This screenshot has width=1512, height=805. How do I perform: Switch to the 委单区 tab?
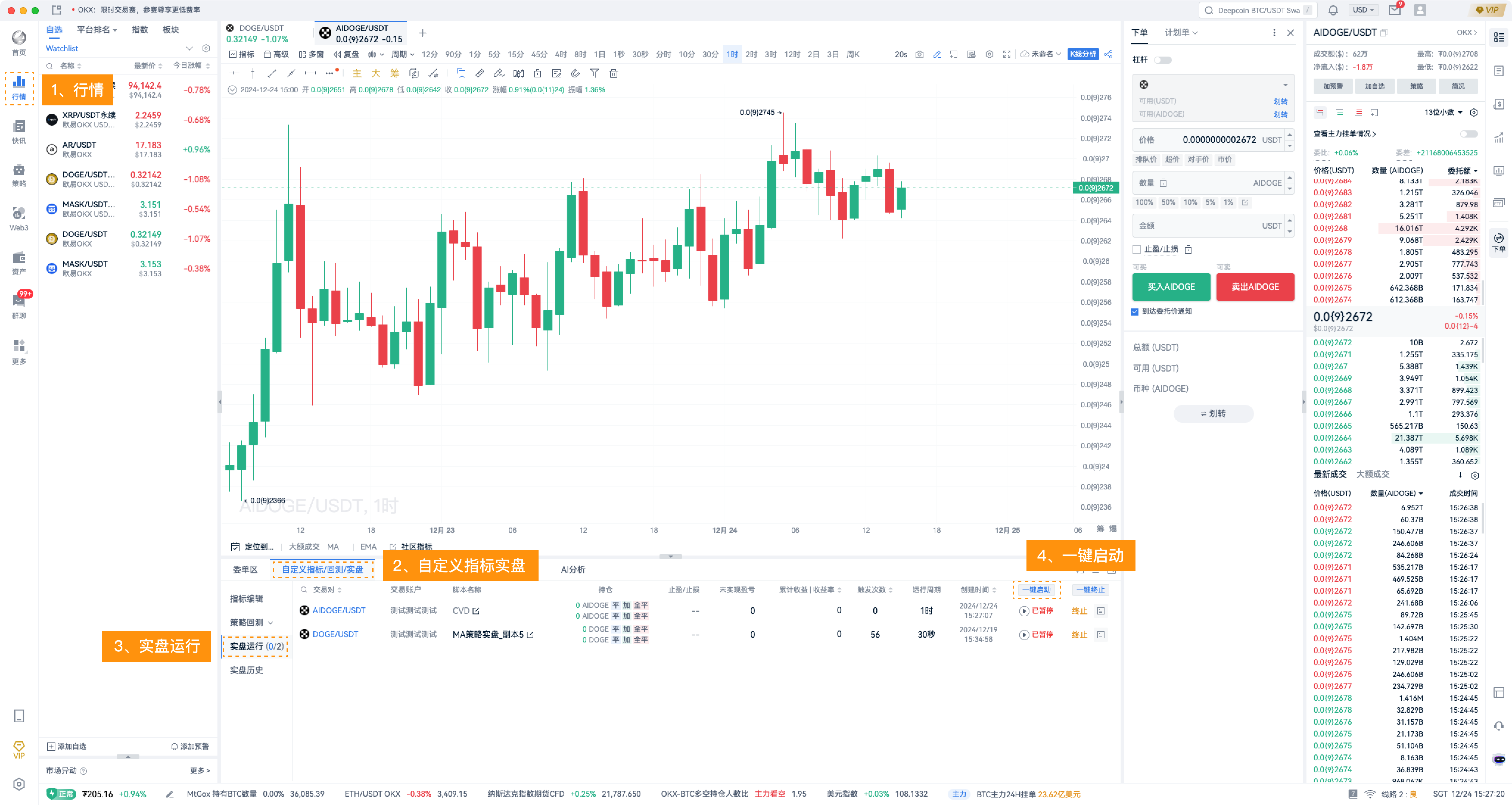click(245, 570)
